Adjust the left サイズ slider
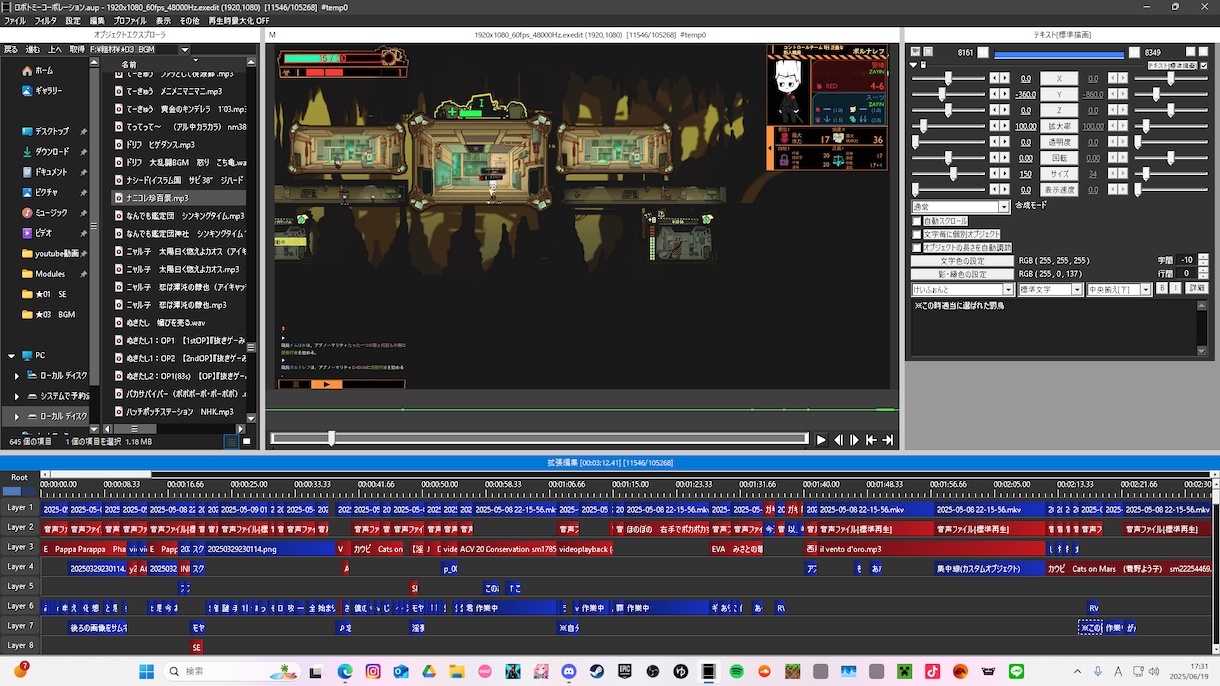The image size is (1220, 686). (x=949, y=174)
